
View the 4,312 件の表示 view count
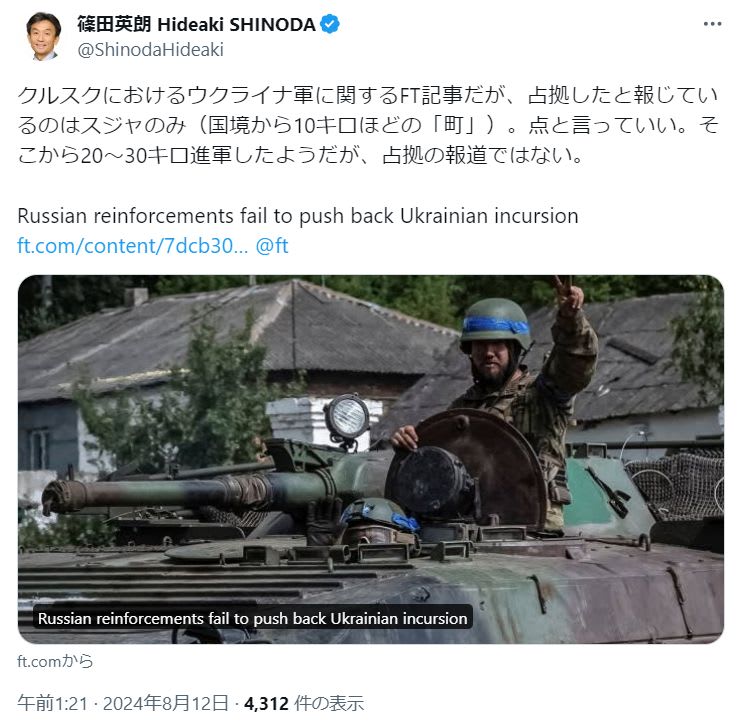click(x=304, y=703)
